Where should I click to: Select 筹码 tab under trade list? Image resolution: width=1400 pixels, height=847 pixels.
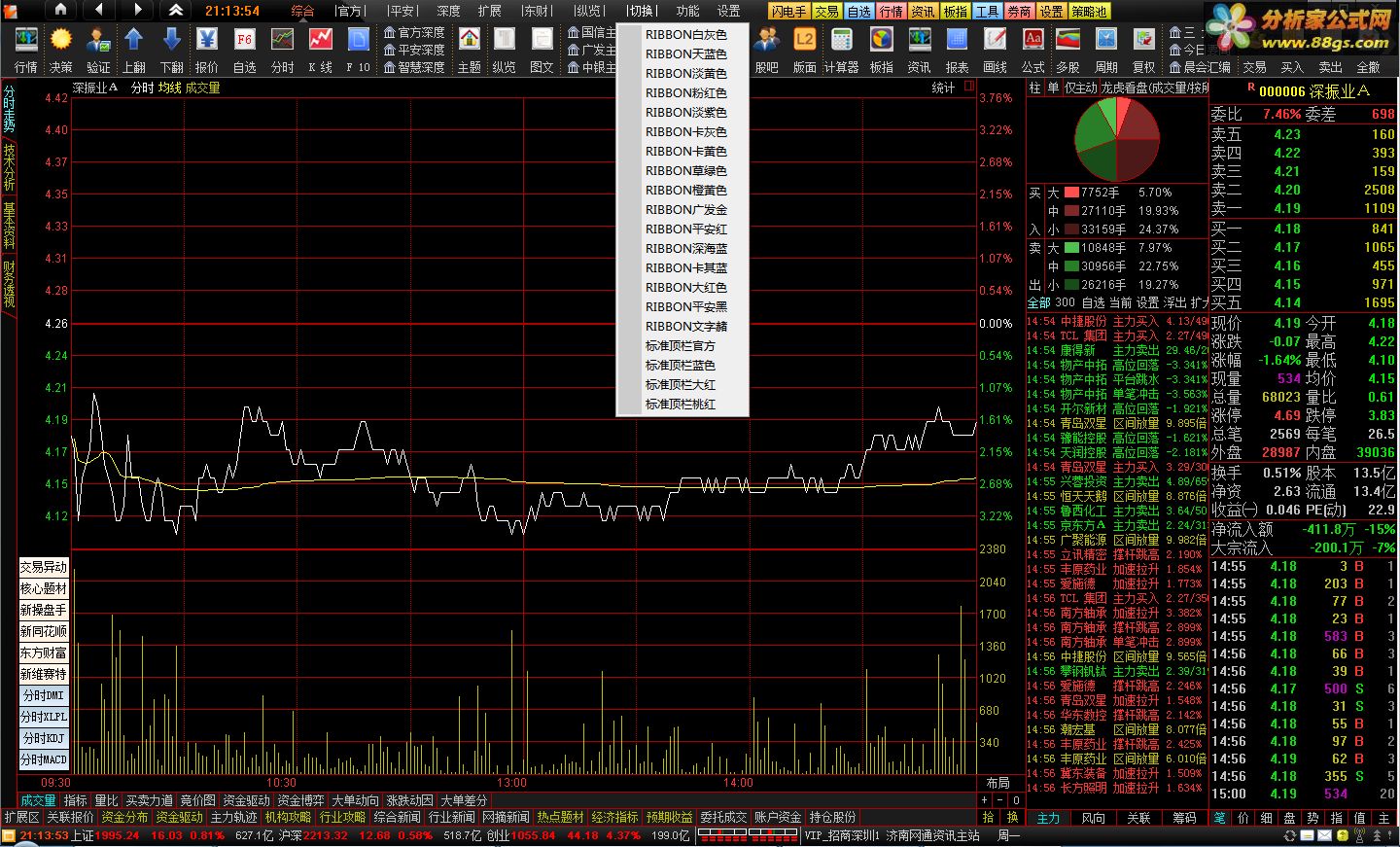pyautogui.click(x=1183, y=818)
